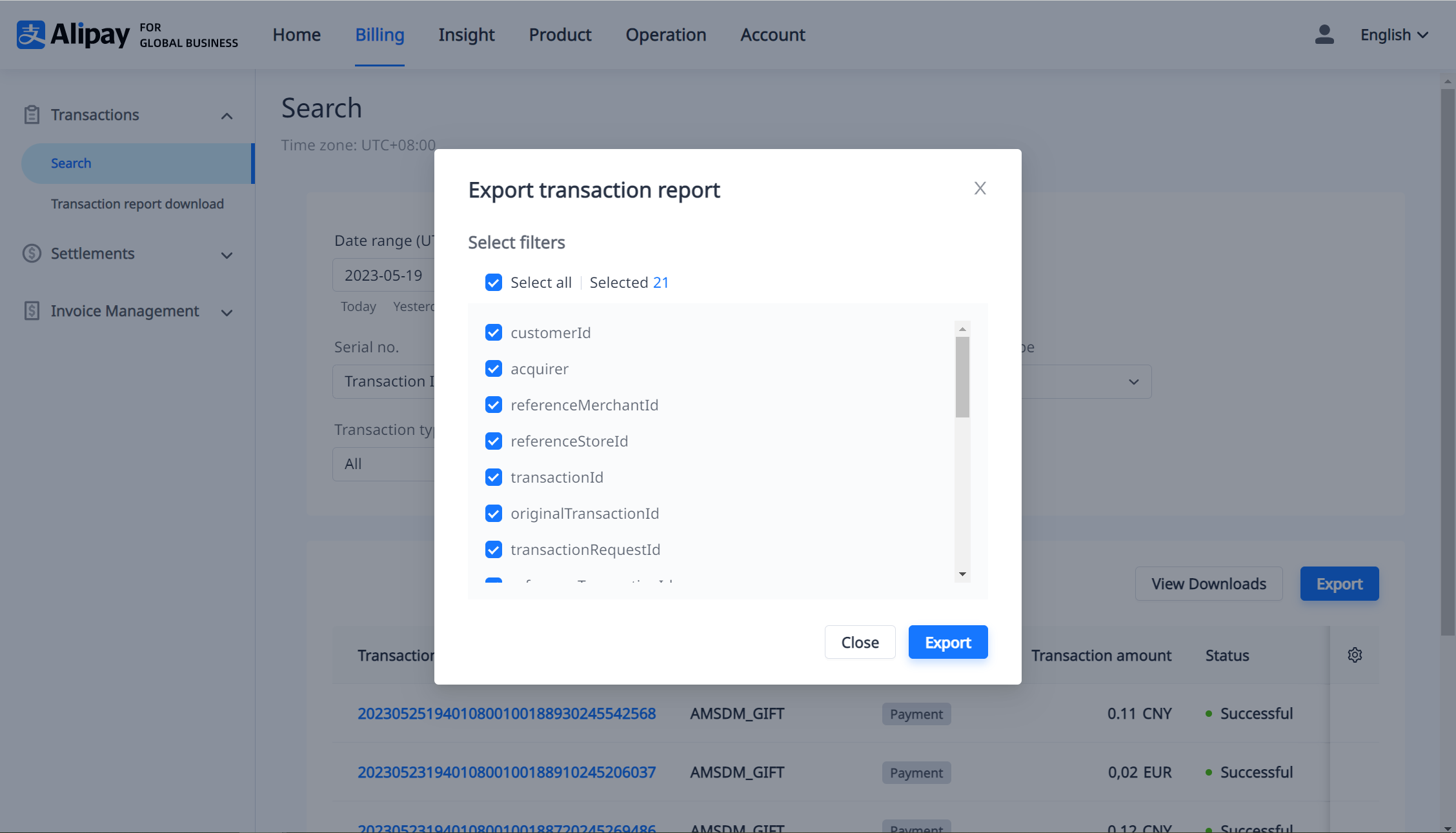Toggle the originalTransactionId checkbox
This screenshot has width=1456, height=833.
pyautogui.click(x=494, y=514)
